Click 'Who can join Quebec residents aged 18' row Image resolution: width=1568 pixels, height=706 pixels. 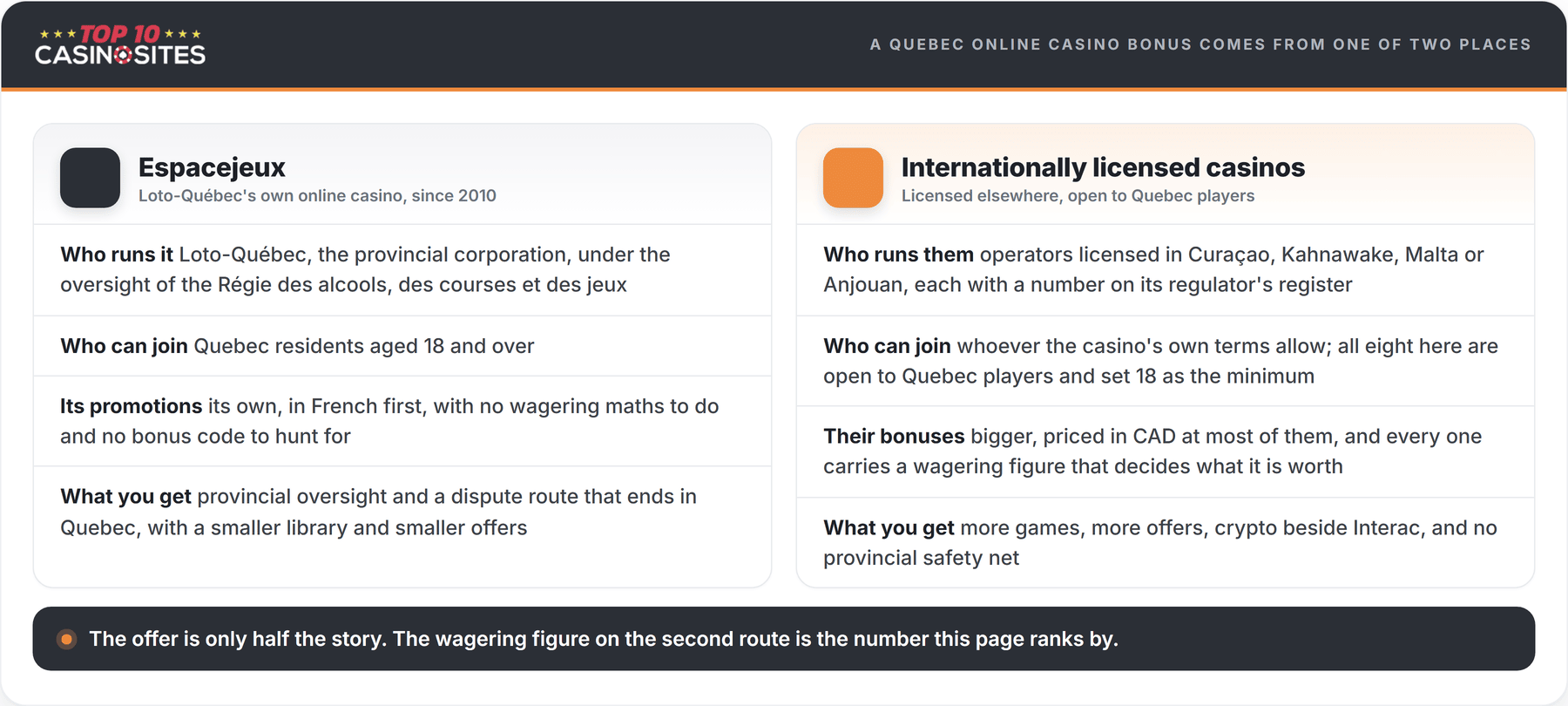(x=402, y=346)
